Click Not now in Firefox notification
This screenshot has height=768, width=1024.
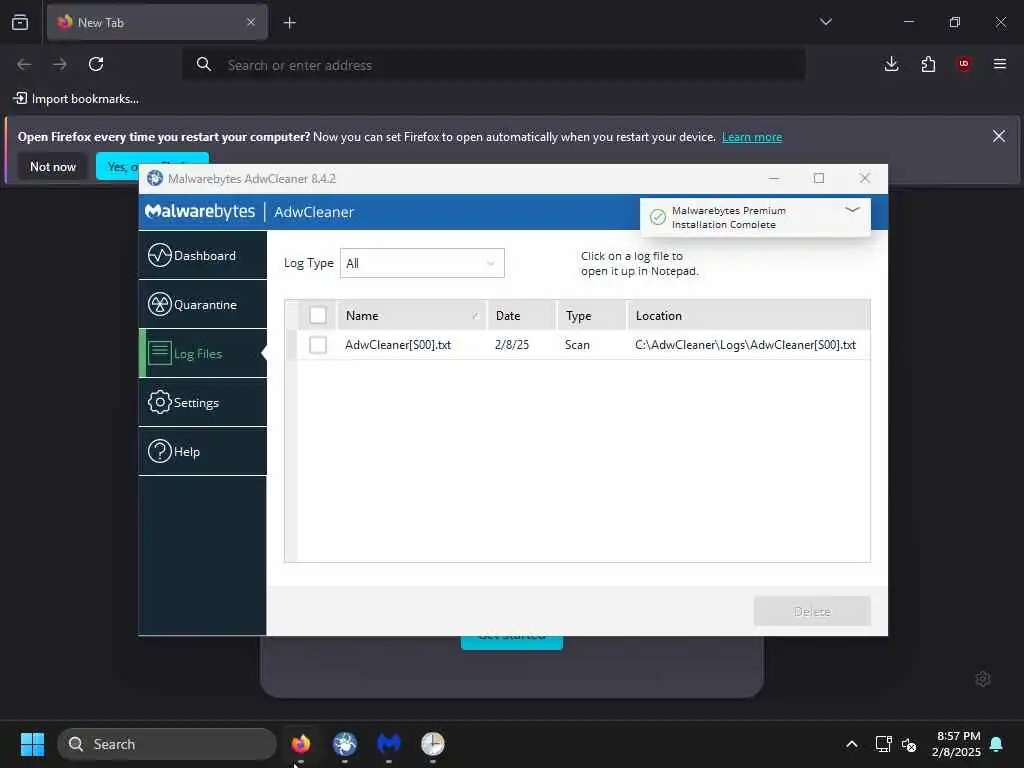53,167
